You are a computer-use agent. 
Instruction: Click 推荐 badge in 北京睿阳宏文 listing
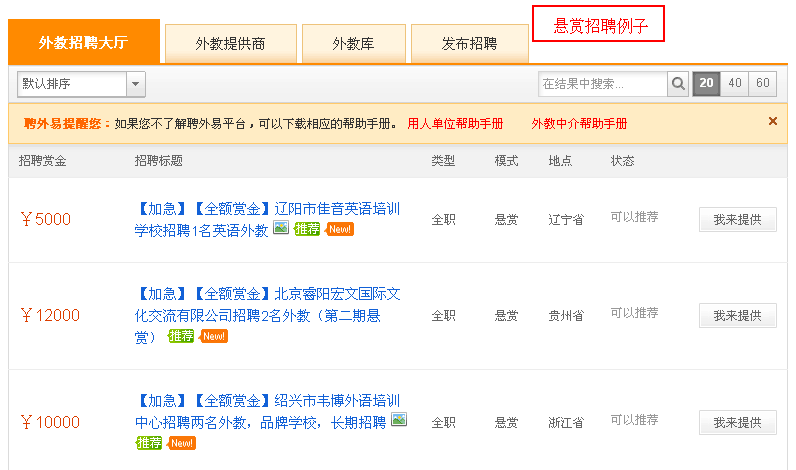pos(181,336)
